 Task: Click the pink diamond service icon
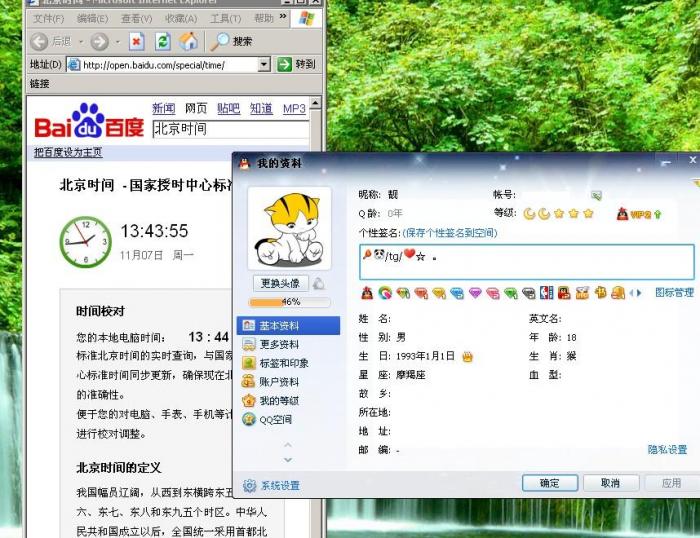click(x=492, y=293)
